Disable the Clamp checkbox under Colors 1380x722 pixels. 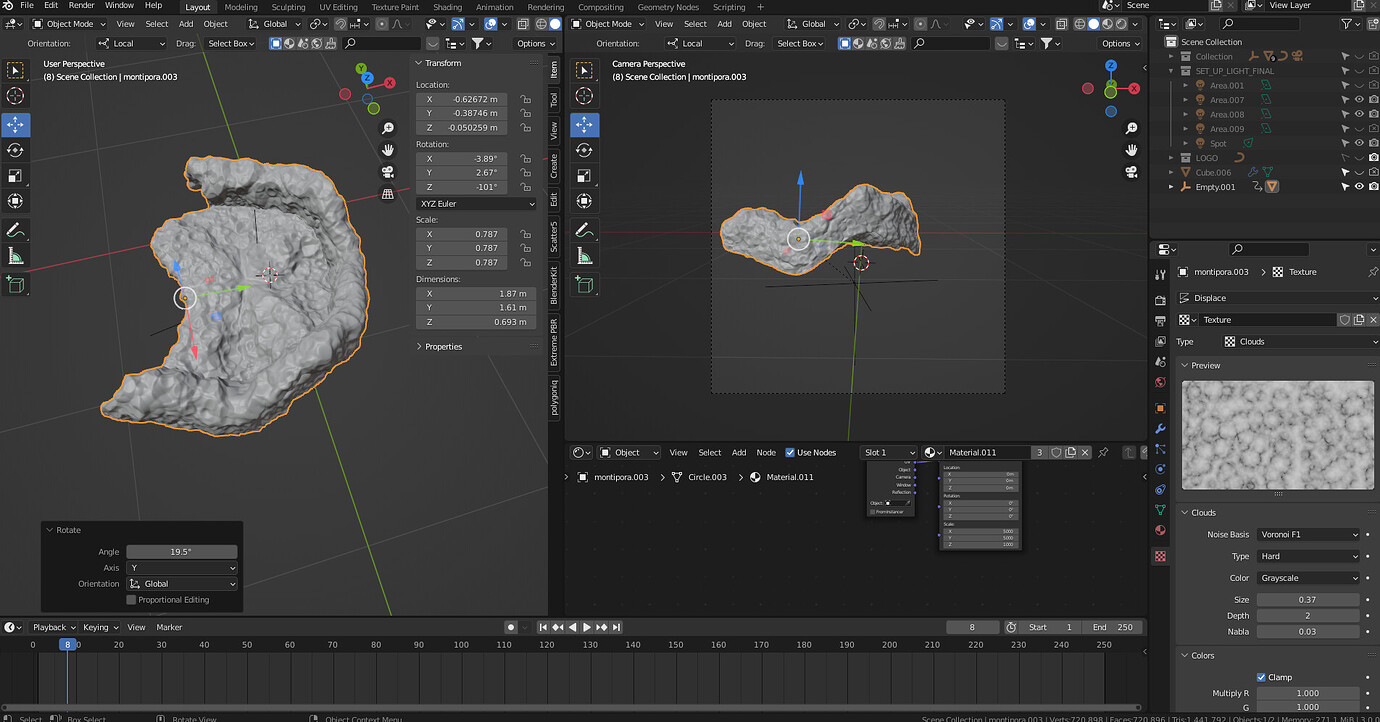(1260, 677)
